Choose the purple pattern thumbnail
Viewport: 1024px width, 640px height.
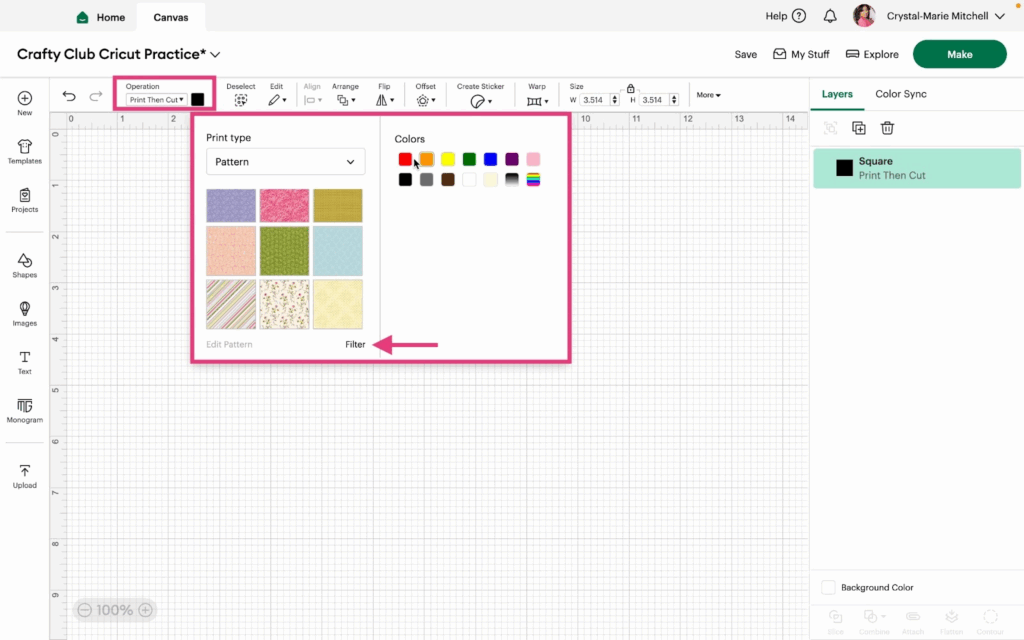(x=231, y=206)
